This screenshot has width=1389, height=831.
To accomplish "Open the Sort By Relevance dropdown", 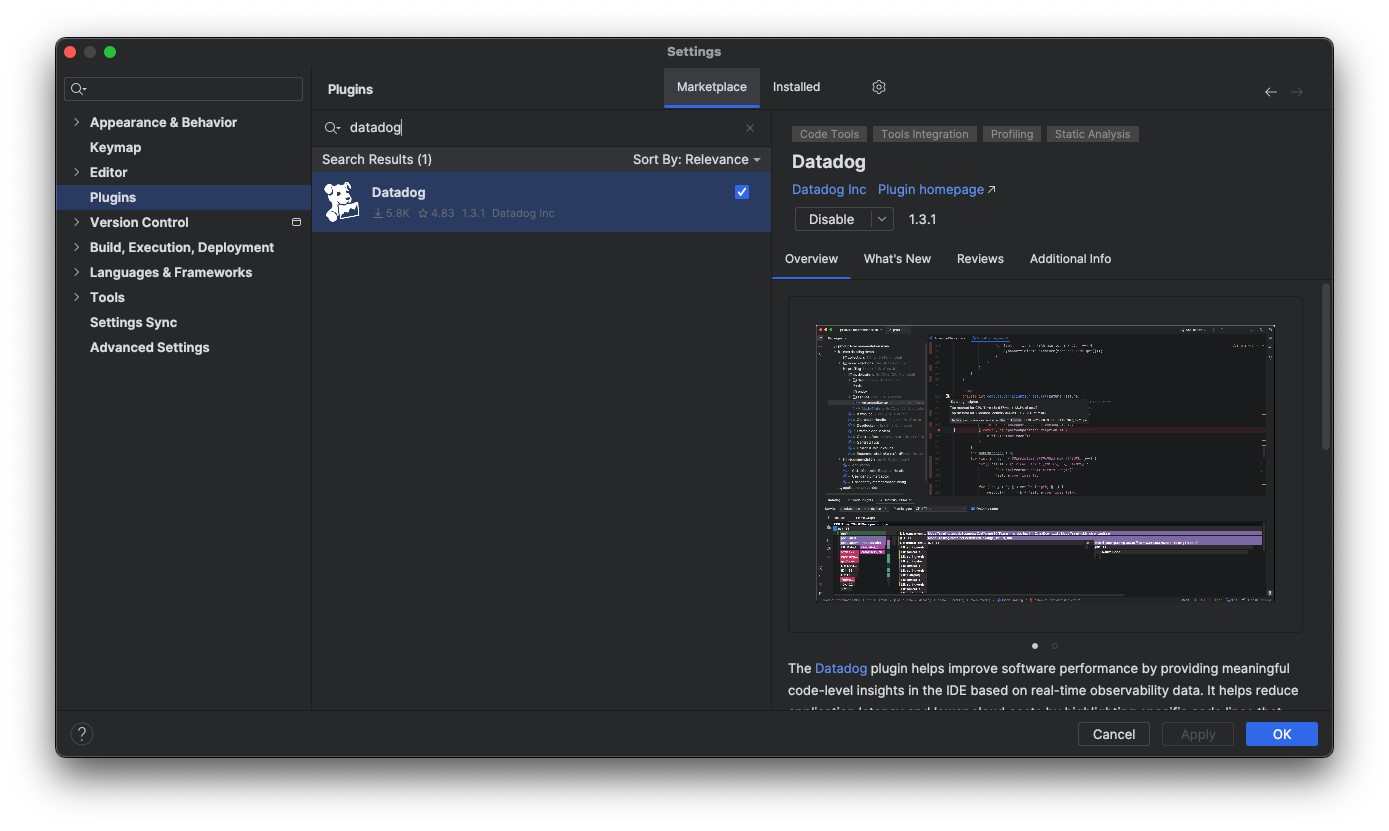I will click(x=696, y=160).
